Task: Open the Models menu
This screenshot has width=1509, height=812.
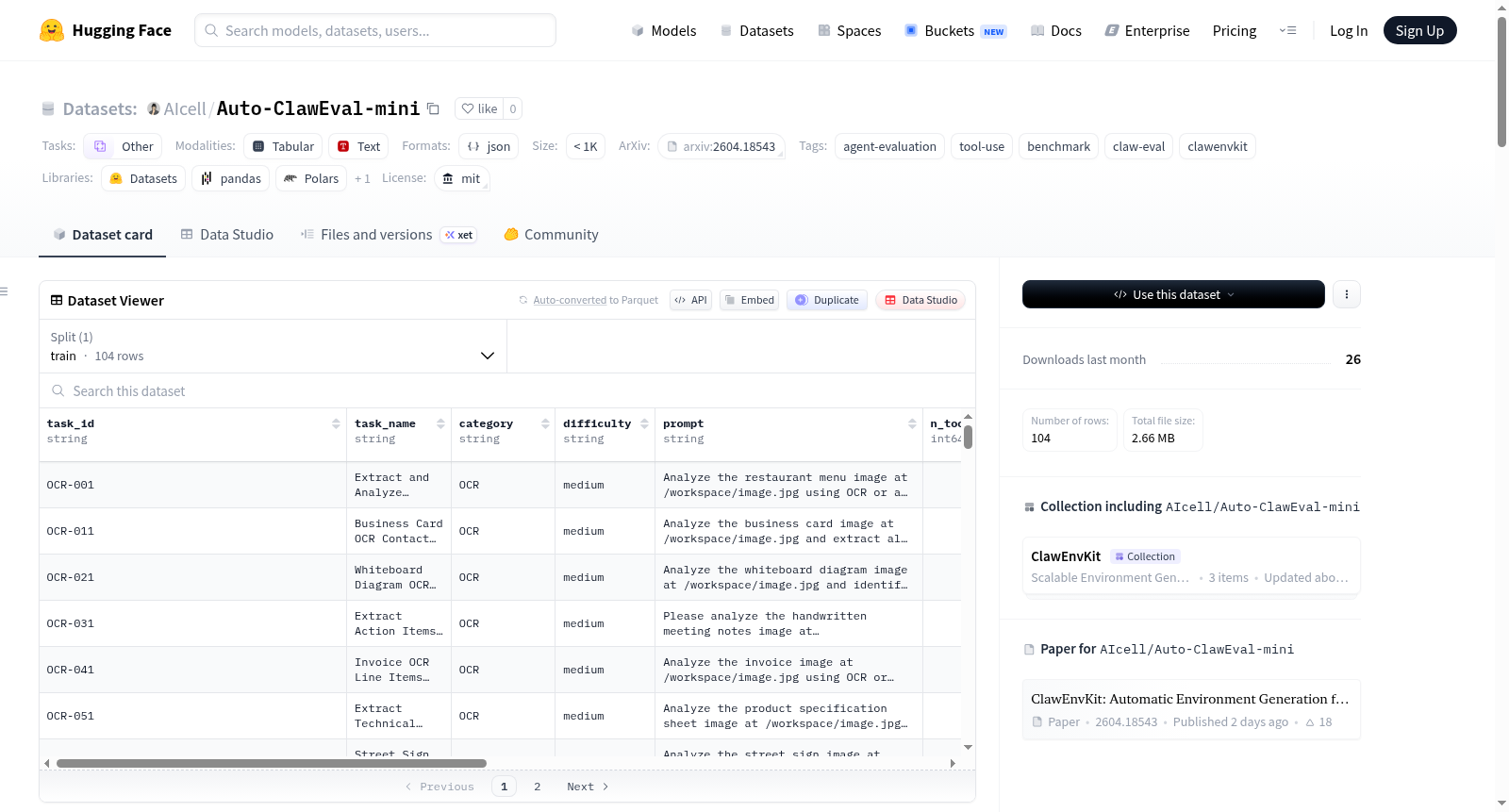Action: pos(664,30)
